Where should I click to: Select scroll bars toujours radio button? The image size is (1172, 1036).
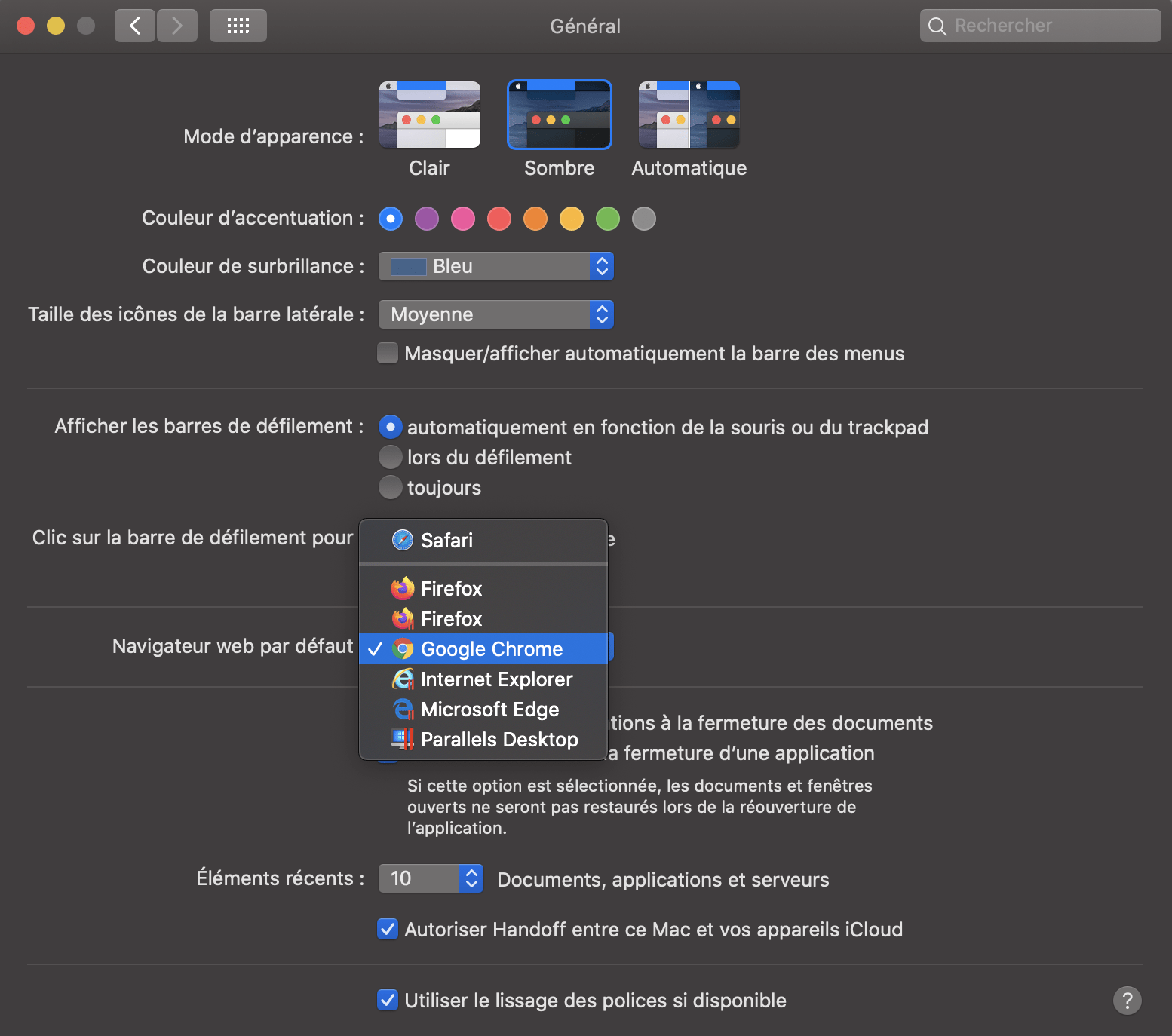390,487
